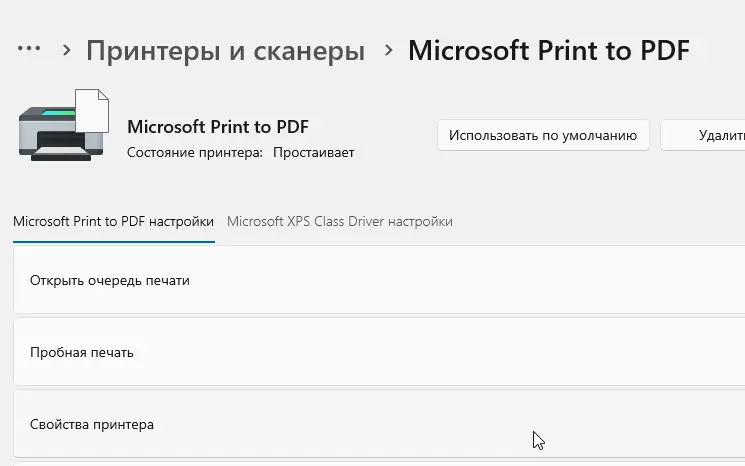This screenshot has width=745, height=466.
Task: Click the printer device icon
Action: coord(64,125)
